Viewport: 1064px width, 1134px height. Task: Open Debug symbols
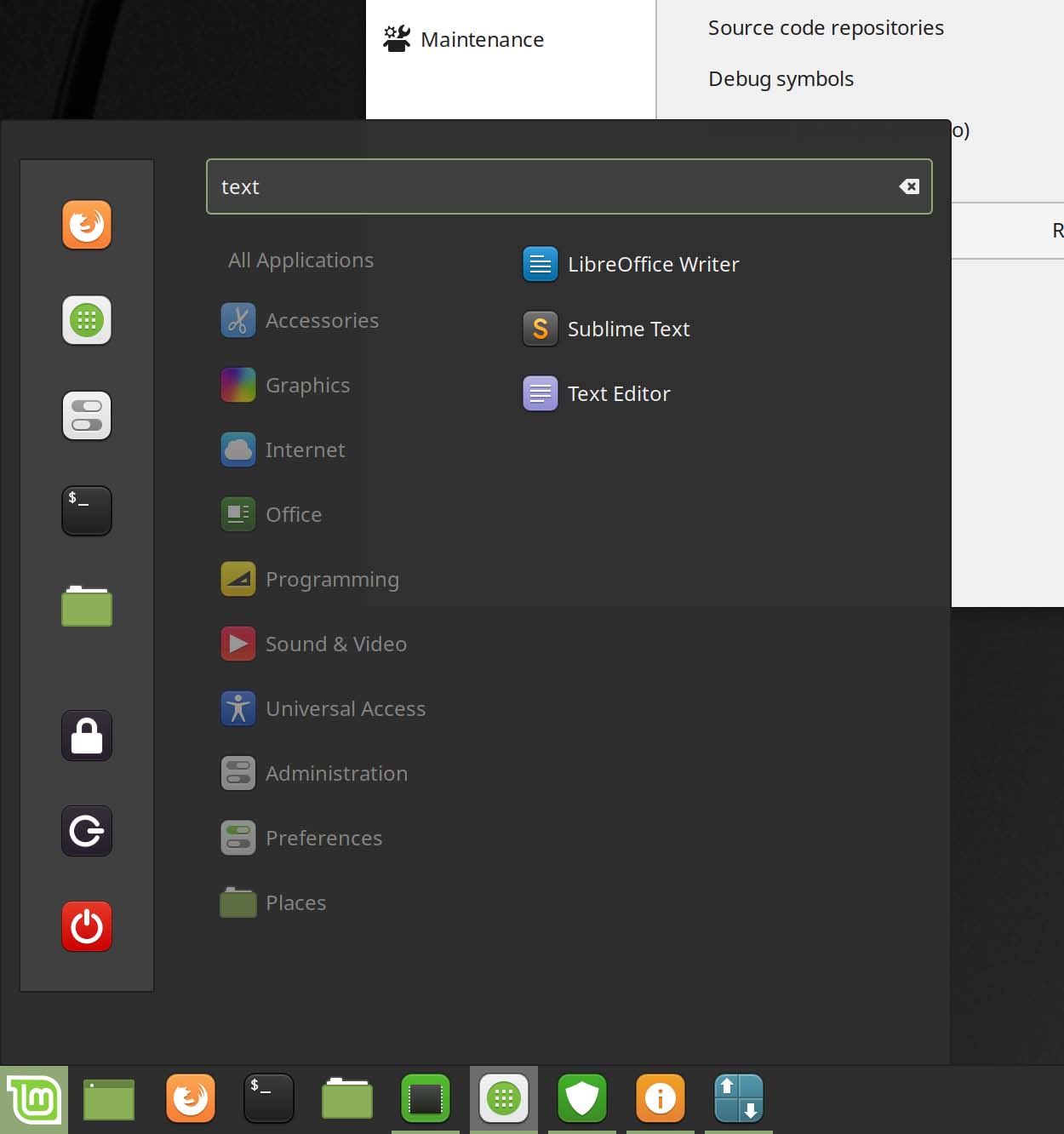pyautogui.click(x=780, y=78)
